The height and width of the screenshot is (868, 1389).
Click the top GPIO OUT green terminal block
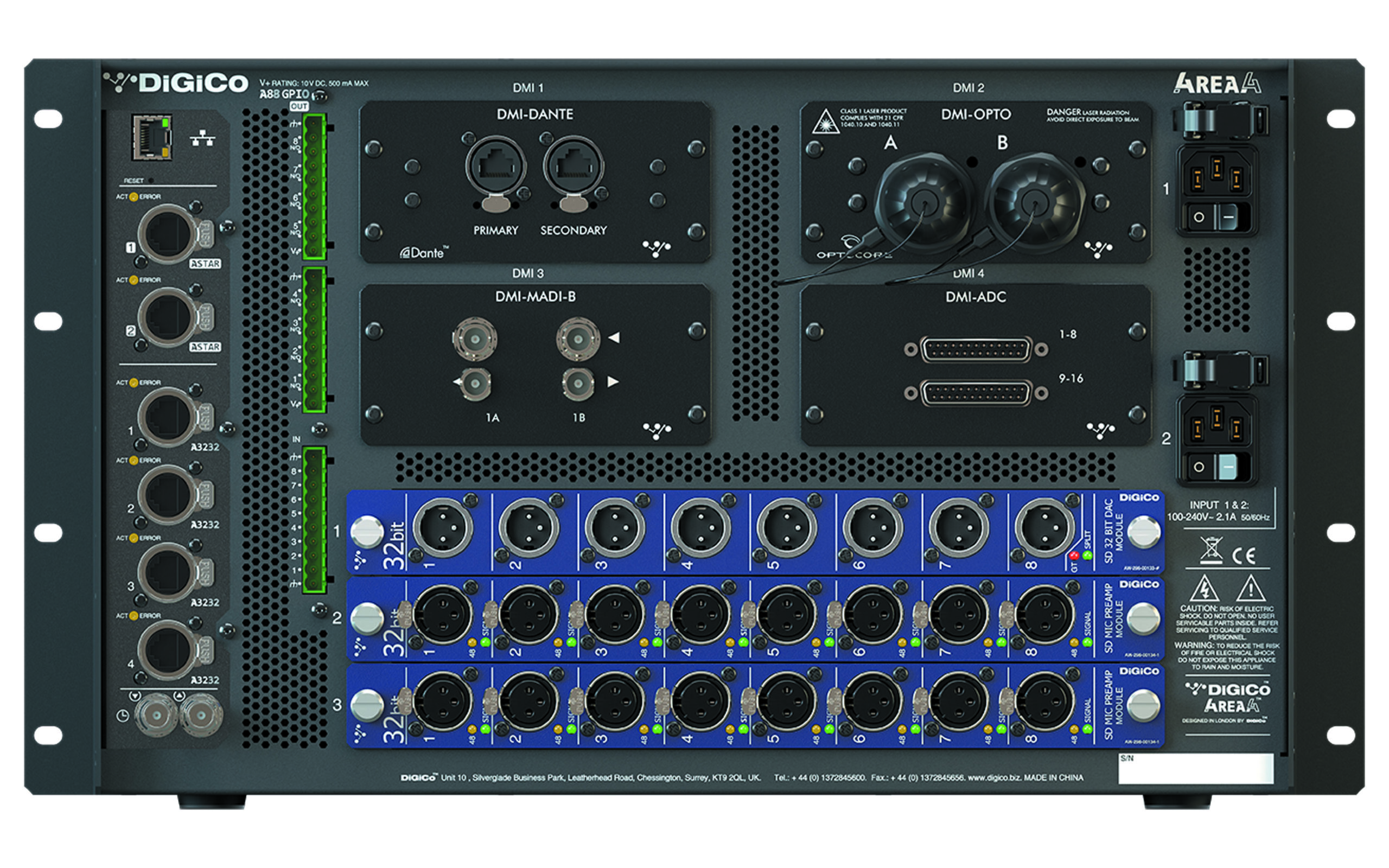[x=315, y=187]
